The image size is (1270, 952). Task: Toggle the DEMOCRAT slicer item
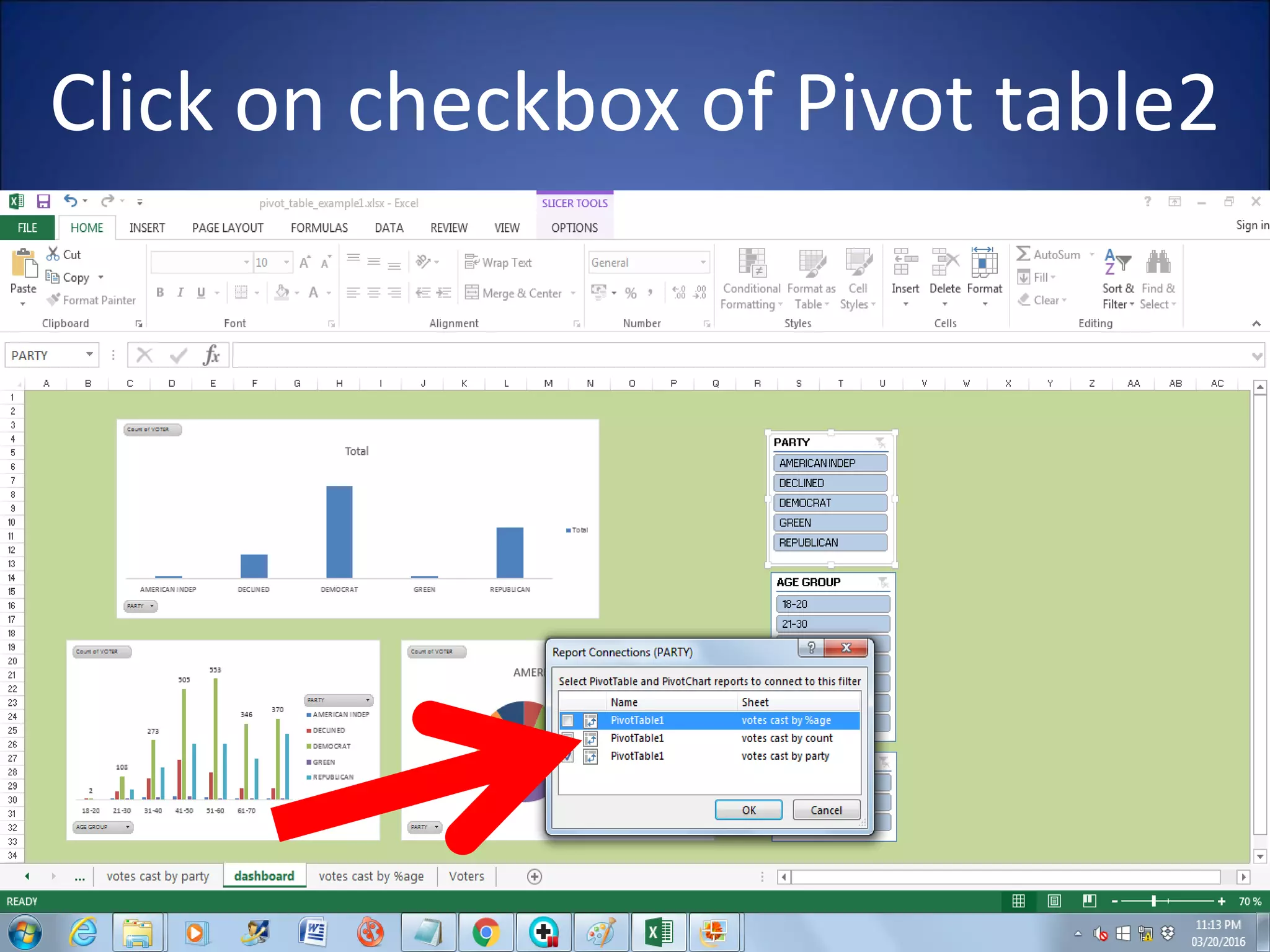click(830, 503)
